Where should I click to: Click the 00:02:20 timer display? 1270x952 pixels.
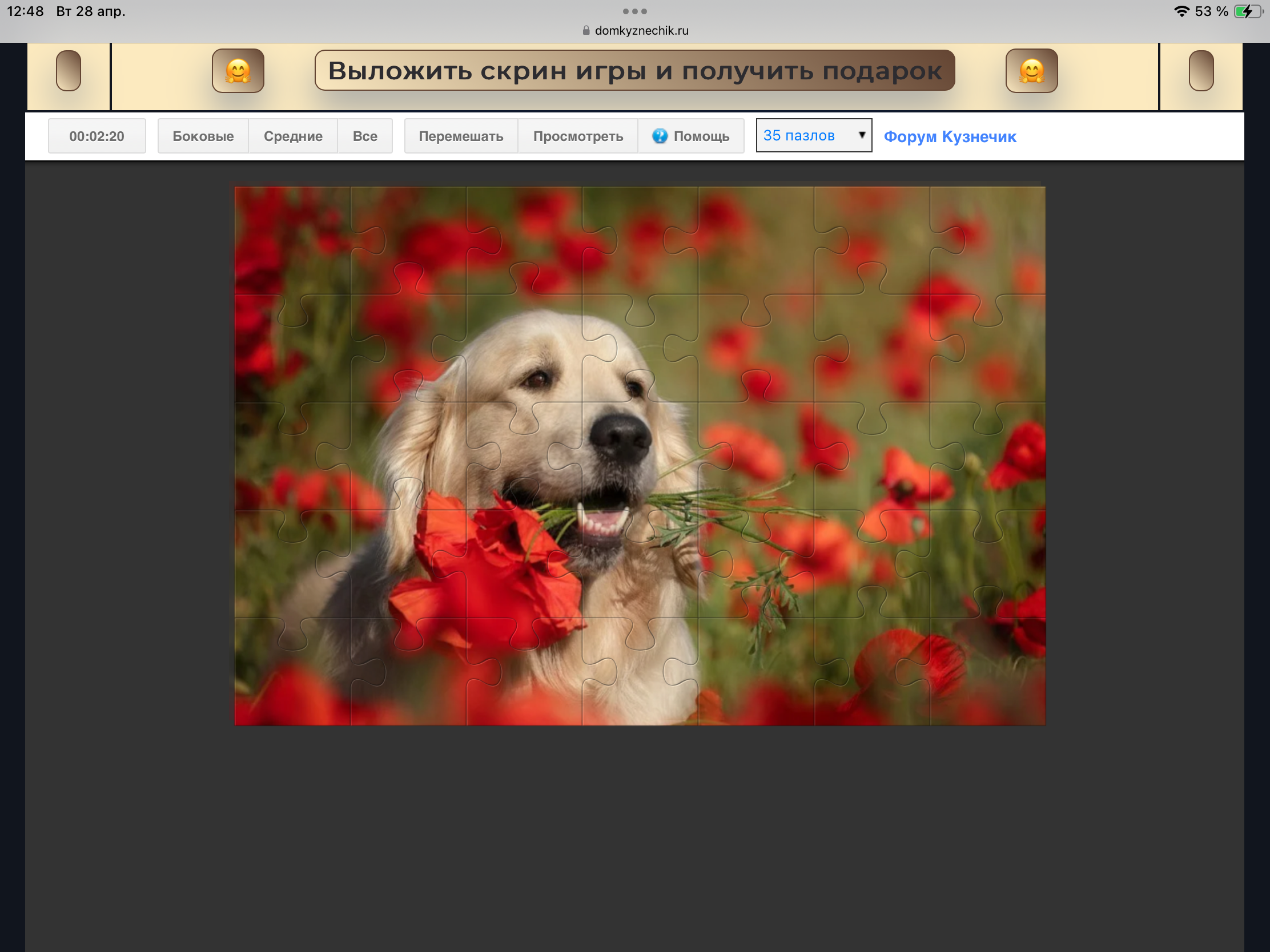[97, 136]
